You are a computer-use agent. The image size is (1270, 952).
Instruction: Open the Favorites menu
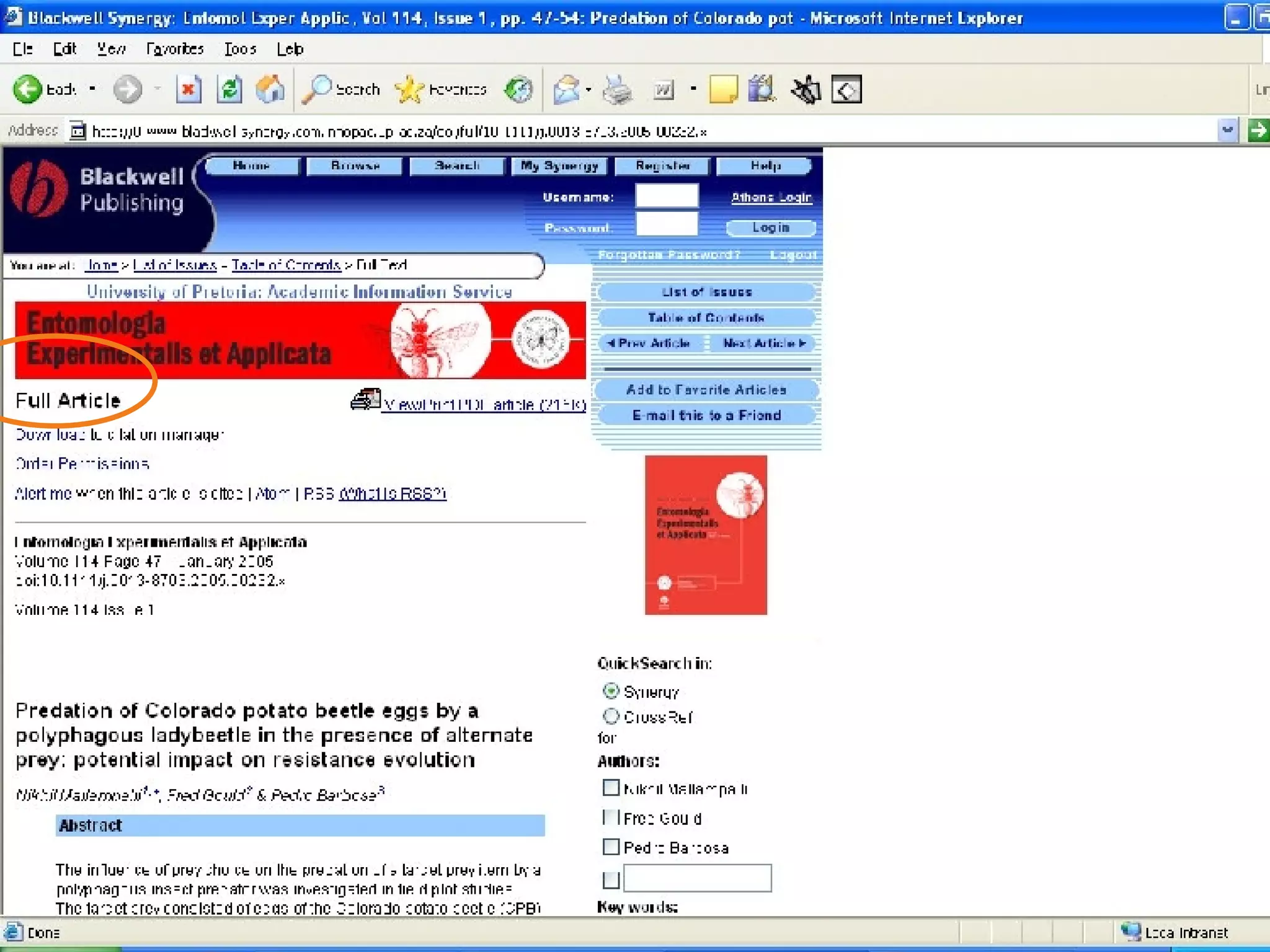(174, 49)
